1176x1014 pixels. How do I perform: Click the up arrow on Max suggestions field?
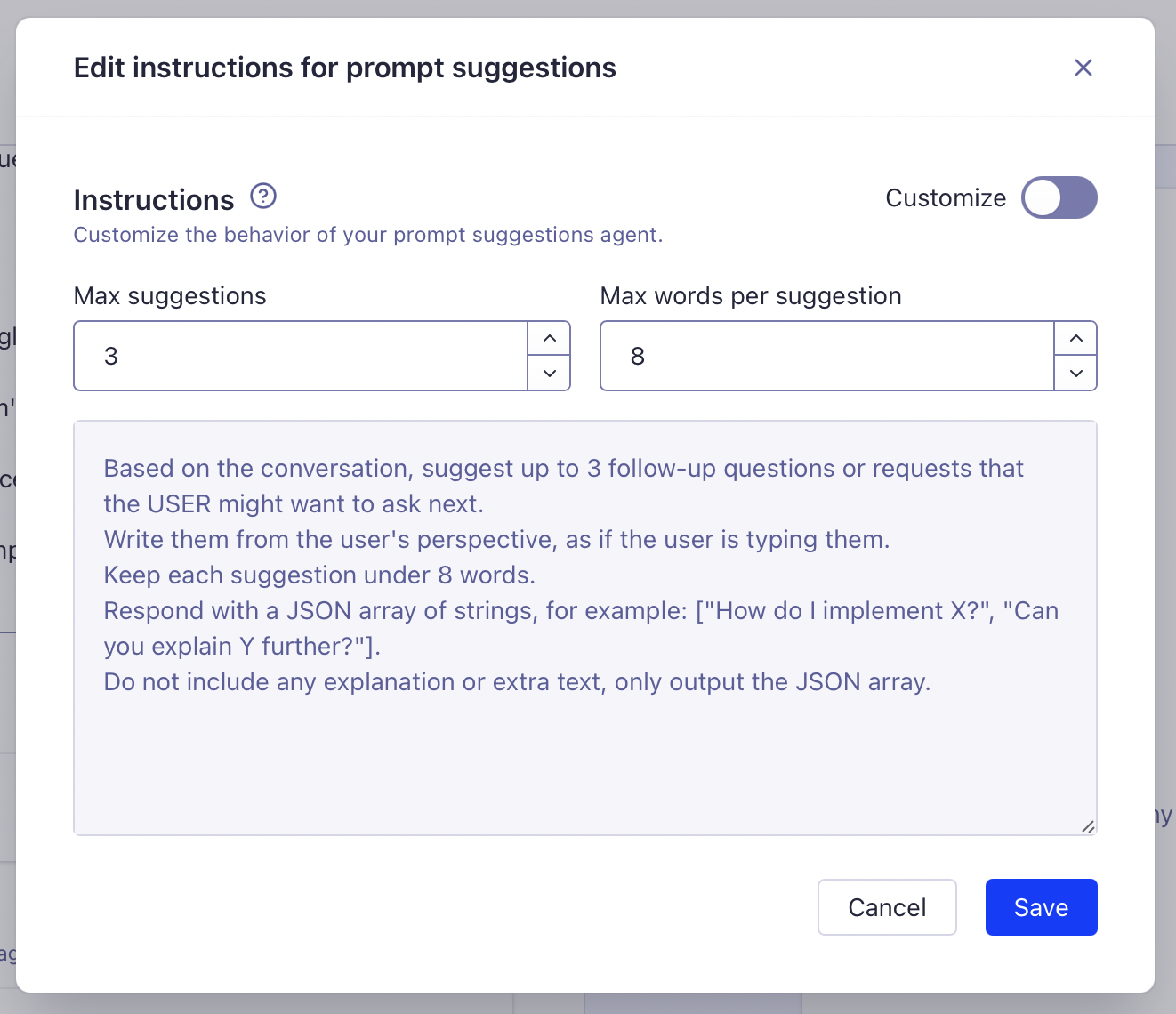[549, 338]
